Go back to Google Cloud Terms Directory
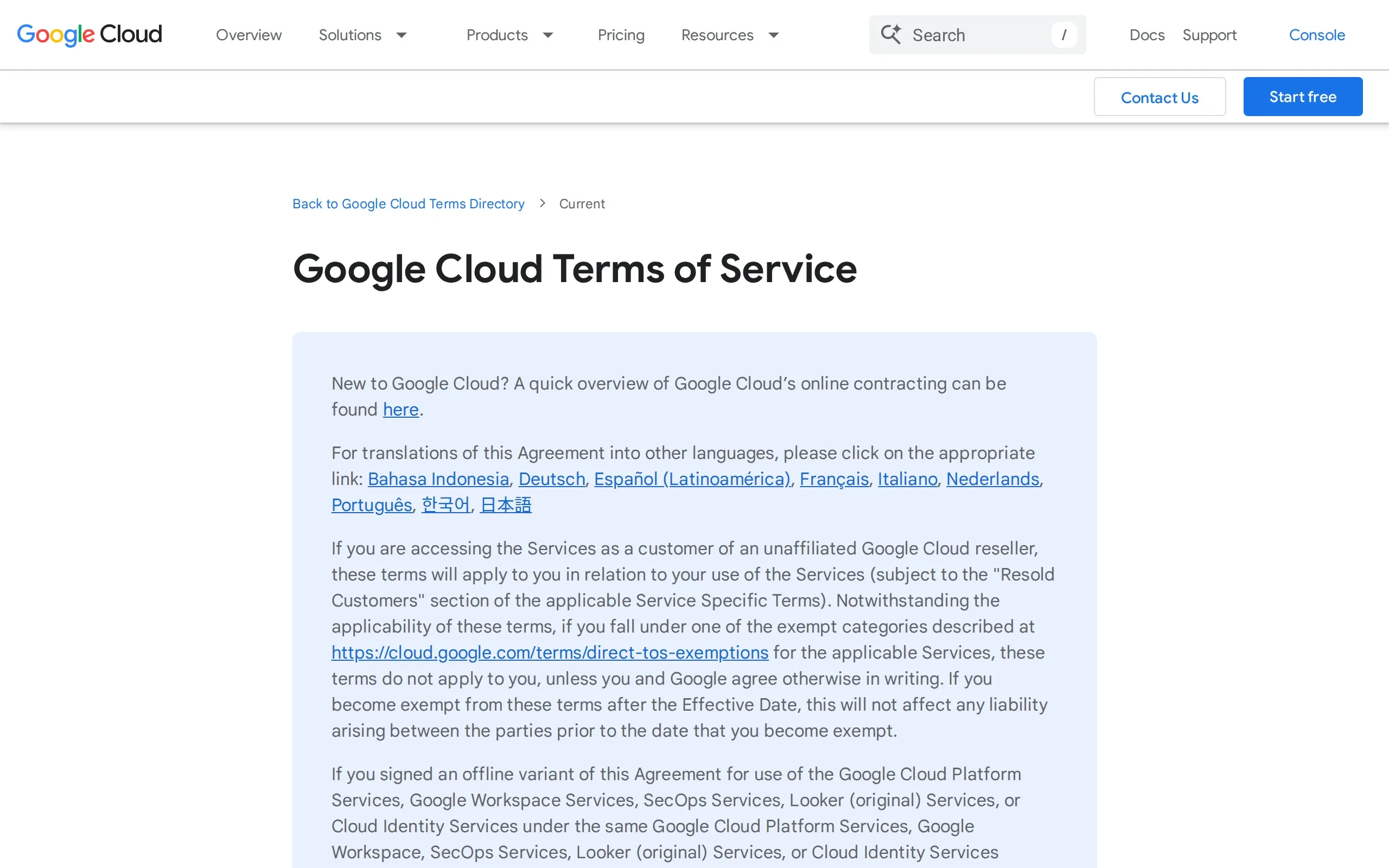Image resolution: width=1389 pixels, height=868 pixels. (x=408, y=204)
